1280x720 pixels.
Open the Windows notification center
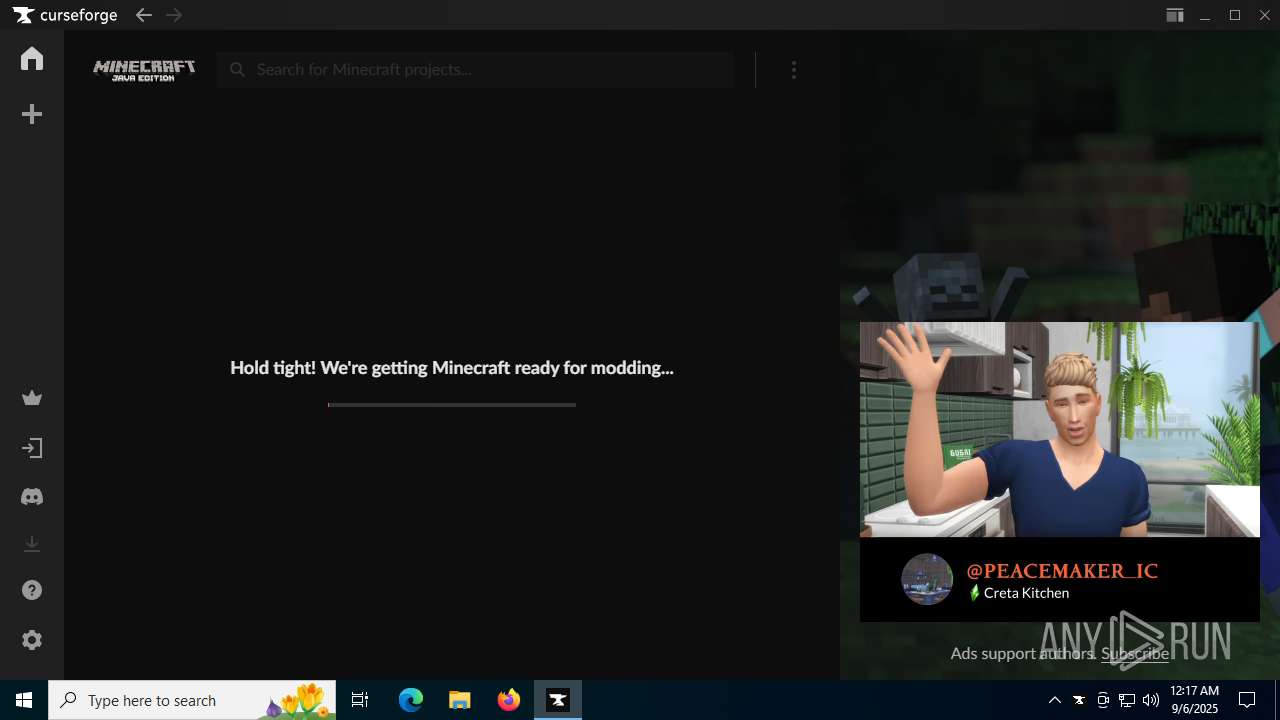pos(1247,700)
